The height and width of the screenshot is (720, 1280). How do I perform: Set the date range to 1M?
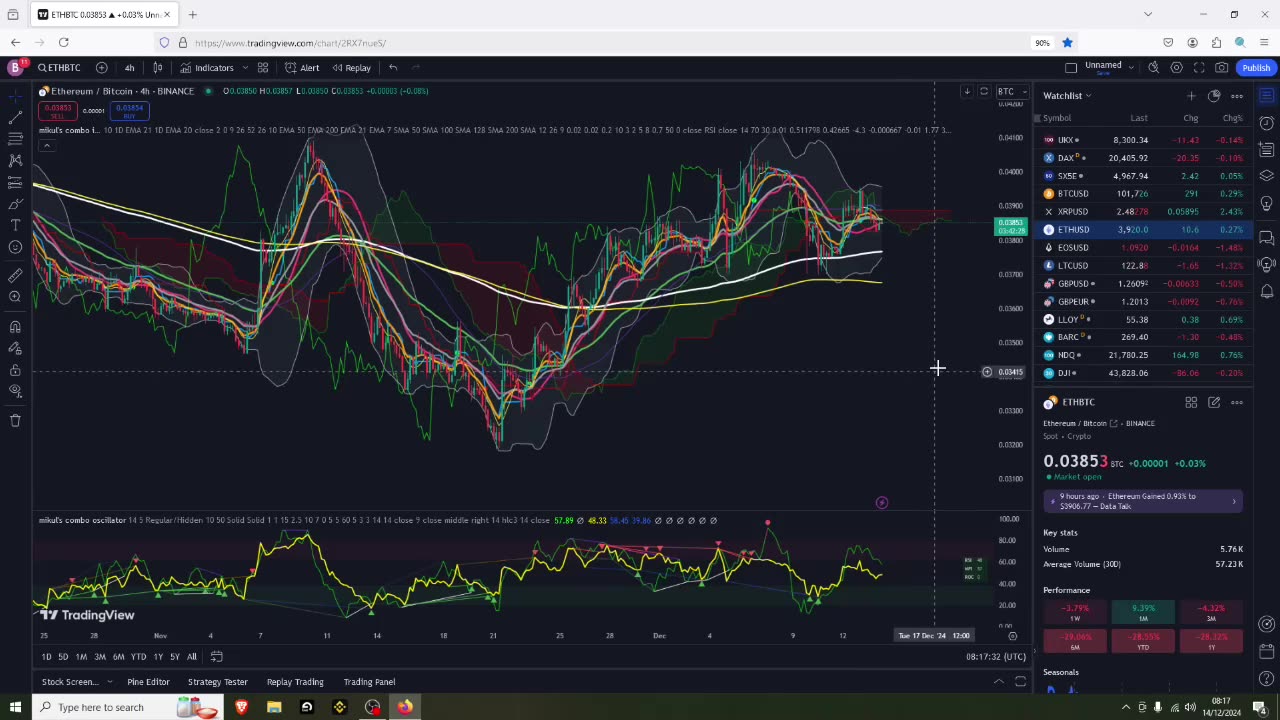pos(81,657)
